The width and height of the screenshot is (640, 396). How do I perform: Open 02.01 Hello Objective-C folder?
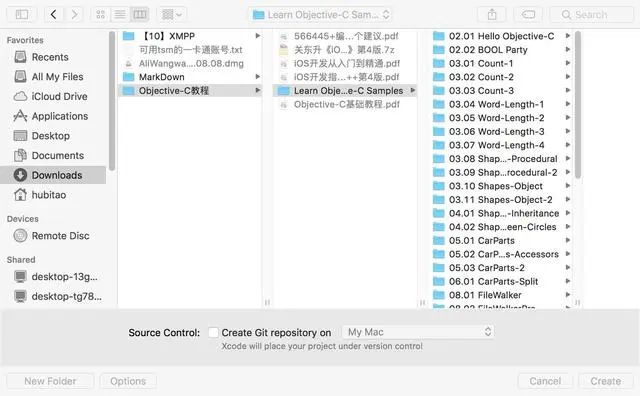[x=501, y=36]
